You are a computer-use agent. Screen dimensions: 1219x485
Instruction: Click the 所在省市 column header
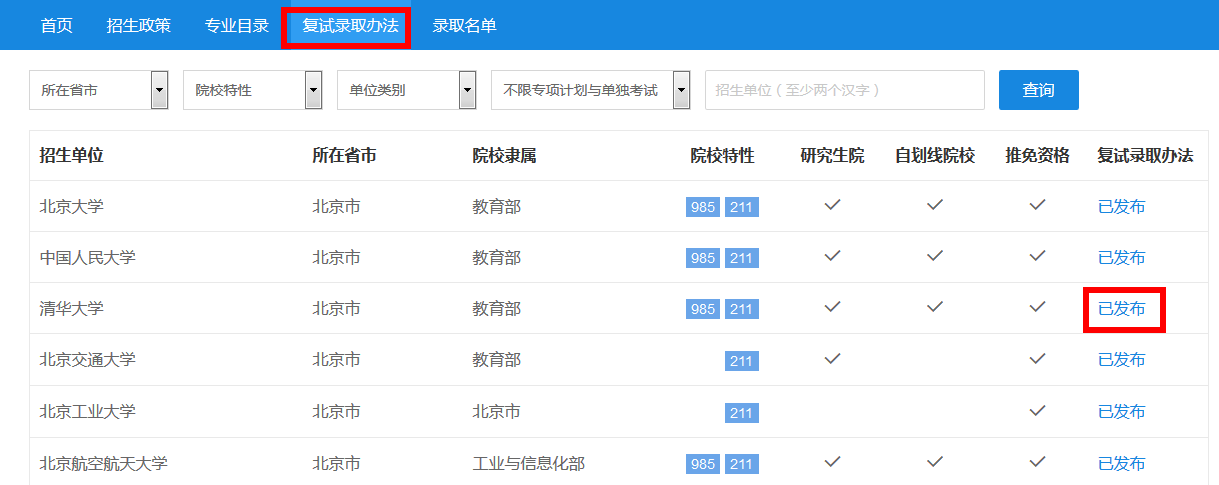click(x=344, y=156)
